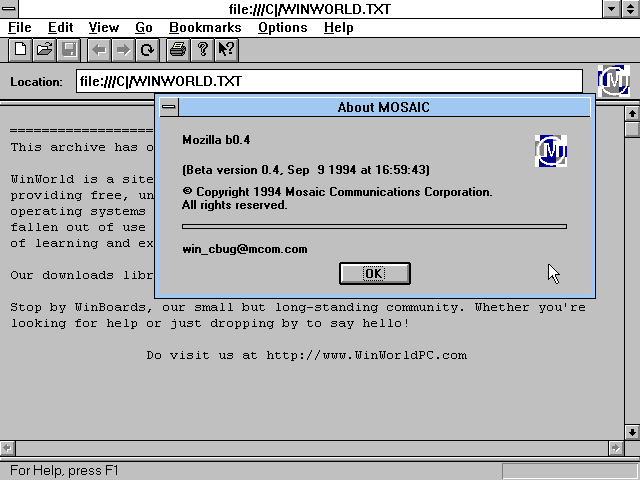
Task: Click the New Document toolbar icon
Action: pos(20,50)
